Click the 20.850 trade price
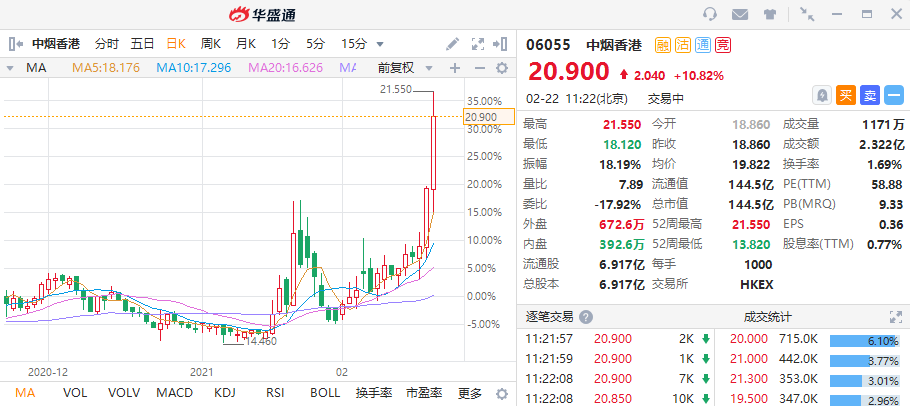 pos(613,399)
